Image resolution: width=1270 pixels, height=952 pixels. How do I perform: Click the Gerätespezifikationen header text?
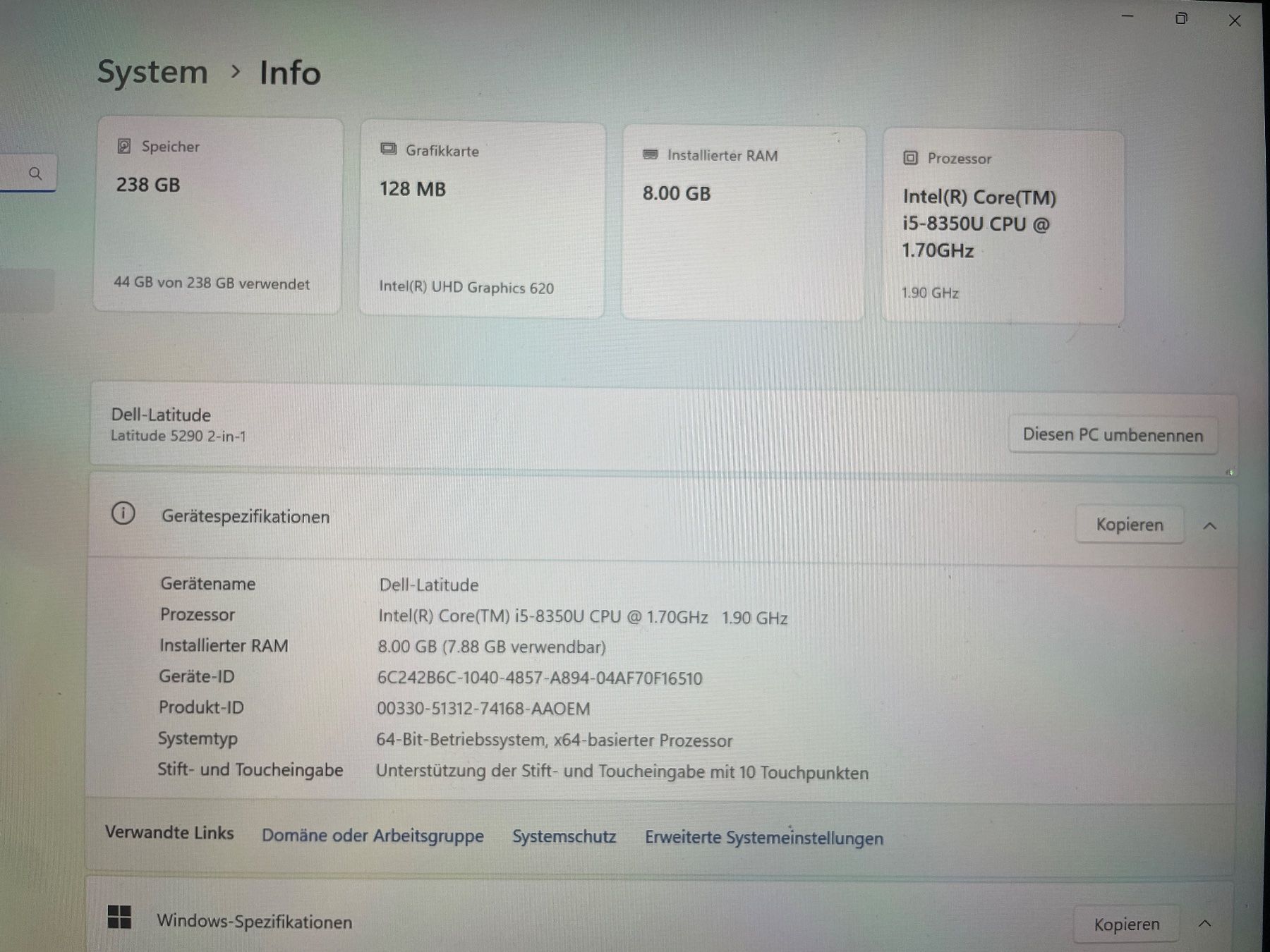pyautogui.click(x=246, y=516)
